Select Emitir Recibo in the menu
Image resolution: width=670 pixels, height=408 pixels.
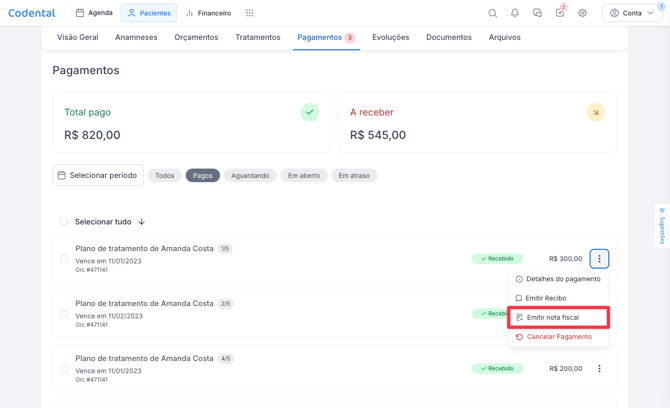tap(558, 298)
